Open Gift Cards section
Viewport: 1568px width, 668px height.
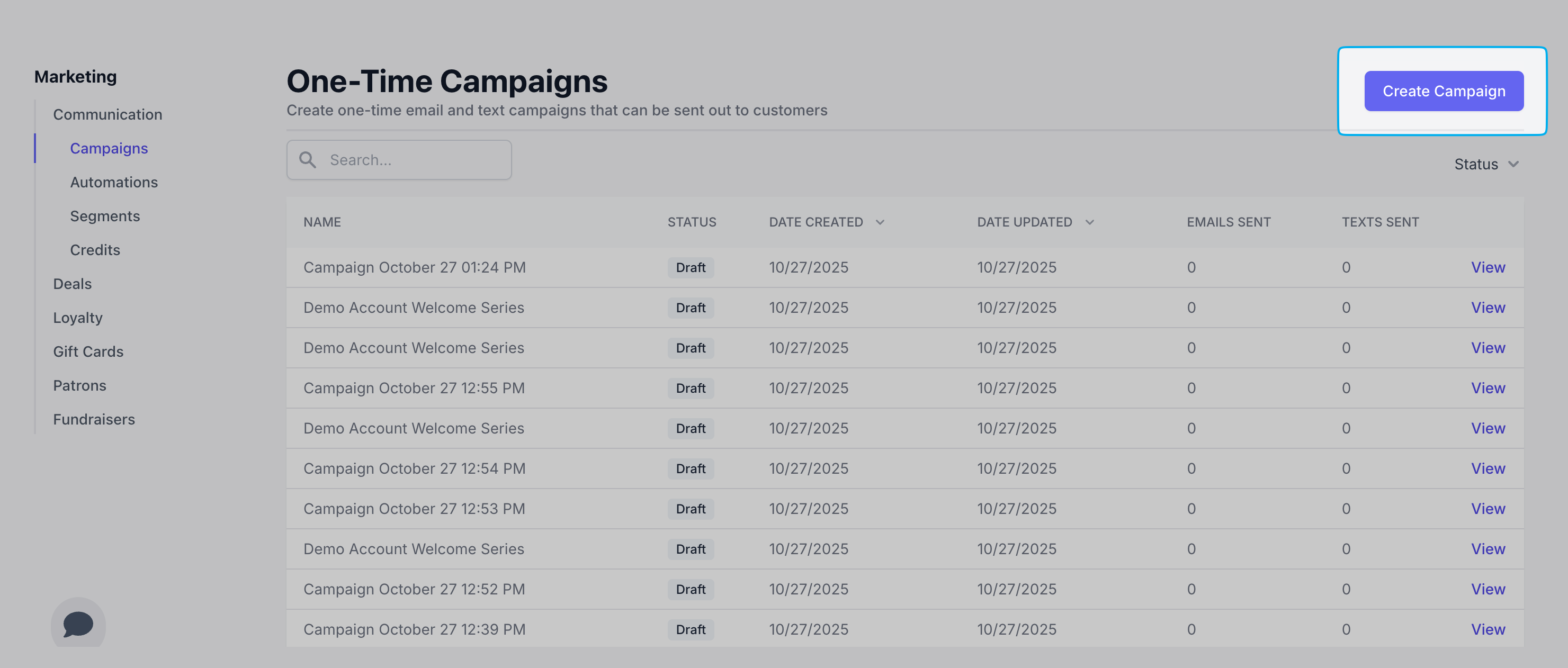(88, 351)
